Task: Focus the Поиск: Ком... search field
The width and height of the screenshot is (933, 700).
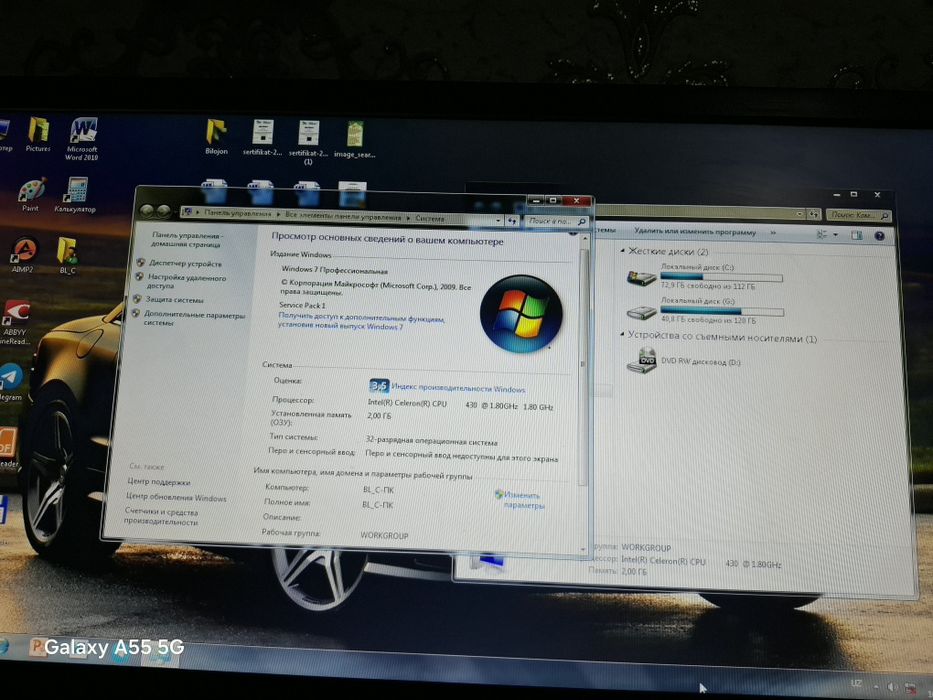Action: click(858, 215)
